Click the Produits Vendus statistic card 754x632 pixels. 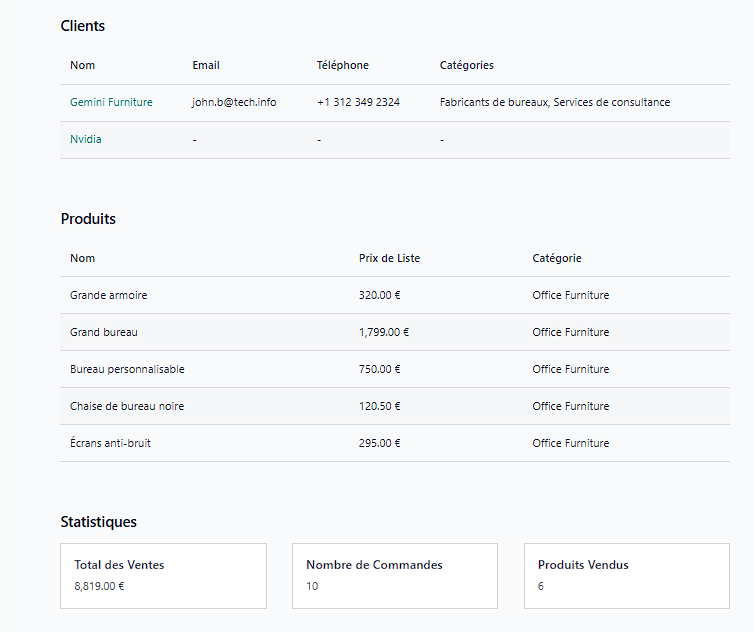626,575
